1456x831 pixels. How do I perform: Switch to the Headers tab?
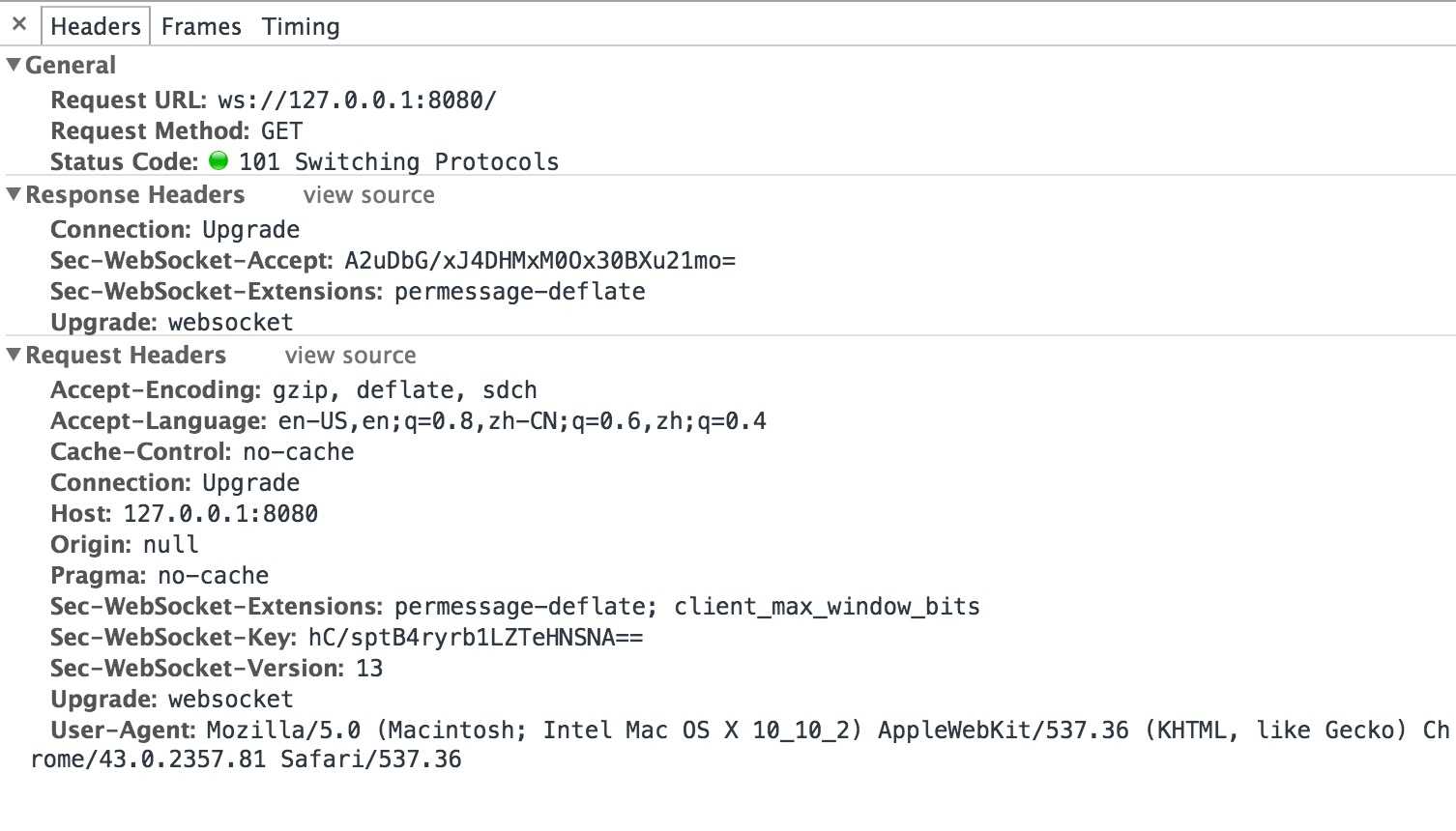click(96, 26)
